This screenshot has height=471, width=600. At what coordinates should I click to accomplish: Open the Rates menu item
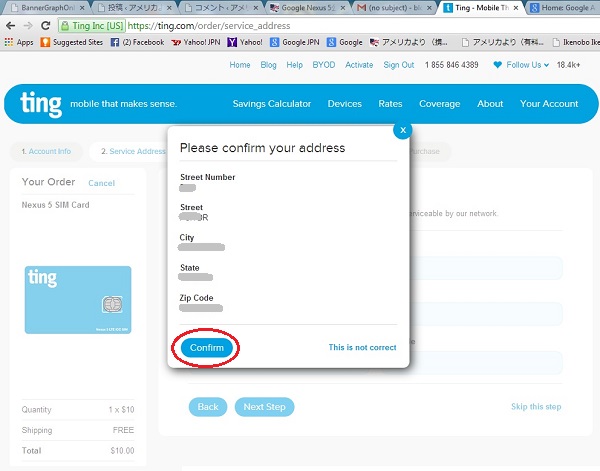pos(390,104)
